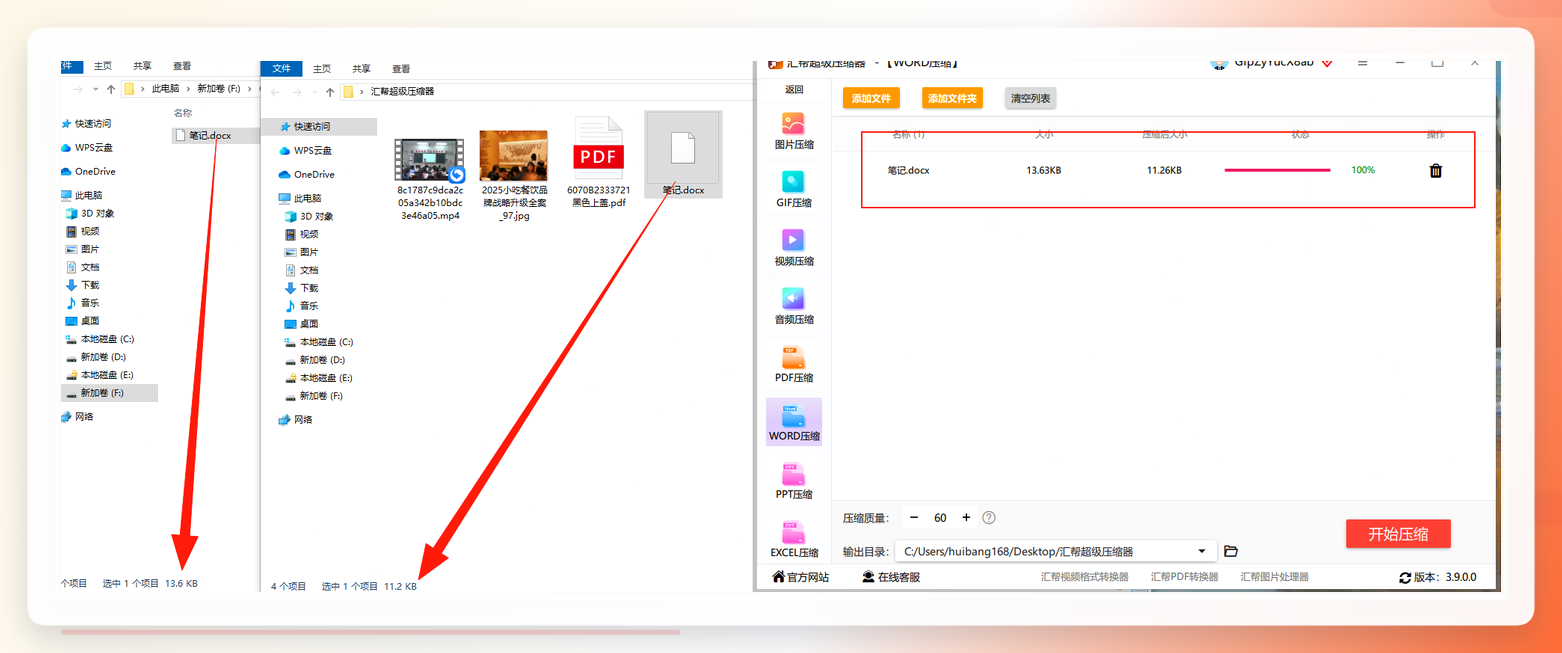Open 视频压缩 in the compressor sidebar
Viewport: 1562px width, 653px height.
pos(794,246)
